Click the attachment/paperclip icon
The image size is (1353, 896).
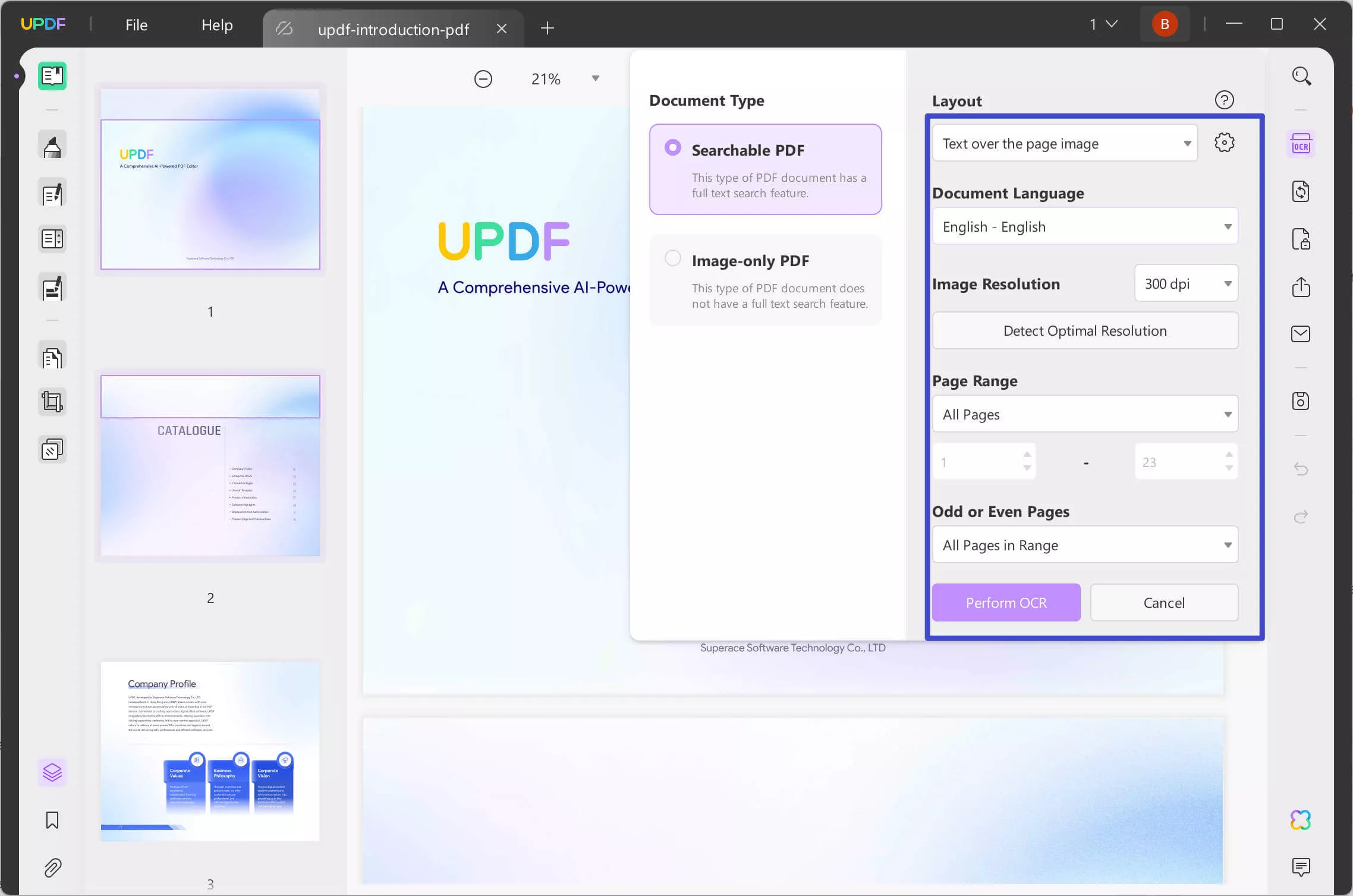pyautogui.click(x=52, y=868)
